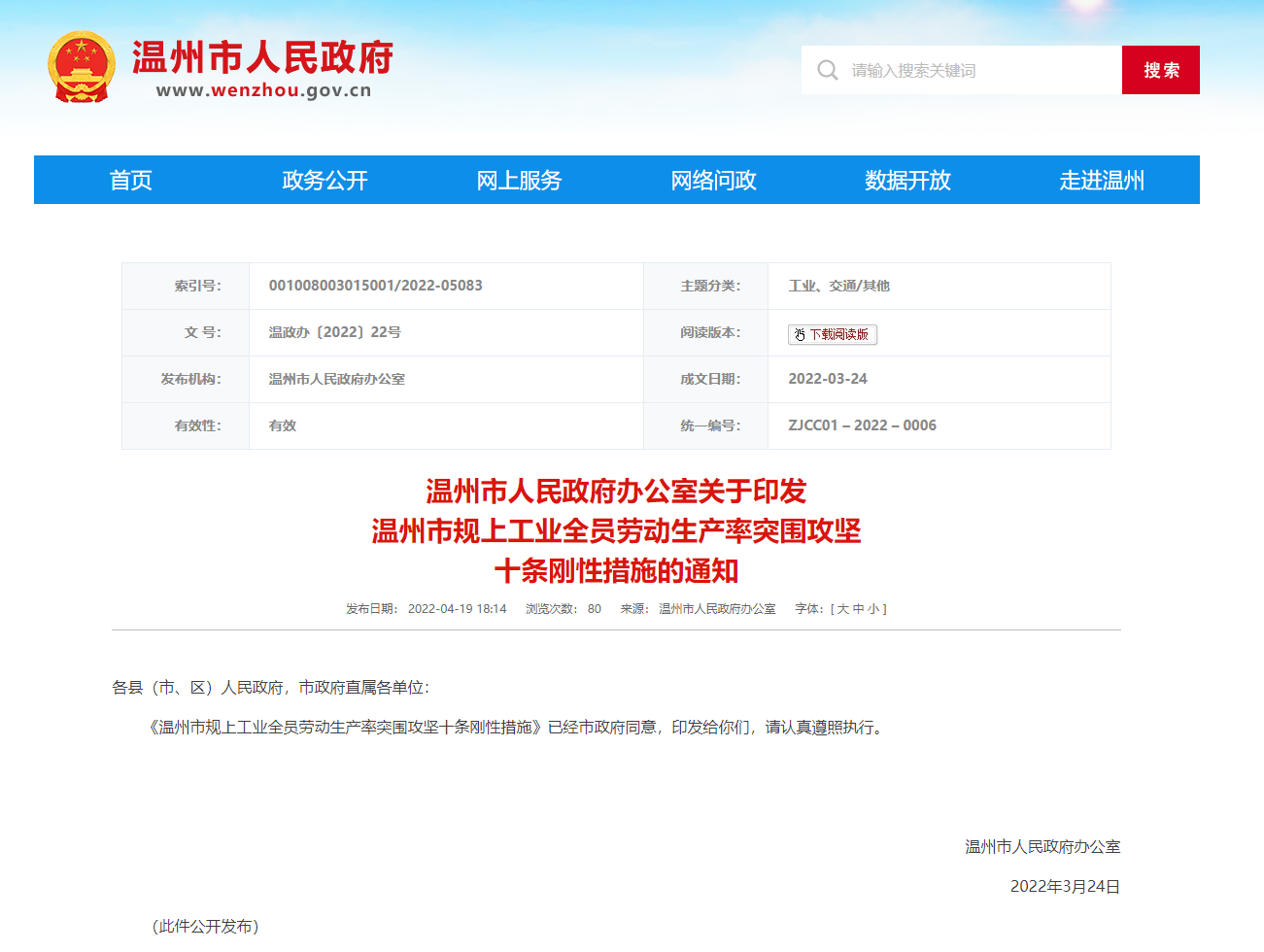Set font size to 中 (medium)
Viewport: 1264px width, 952px height.
click(x=858, y=609)
